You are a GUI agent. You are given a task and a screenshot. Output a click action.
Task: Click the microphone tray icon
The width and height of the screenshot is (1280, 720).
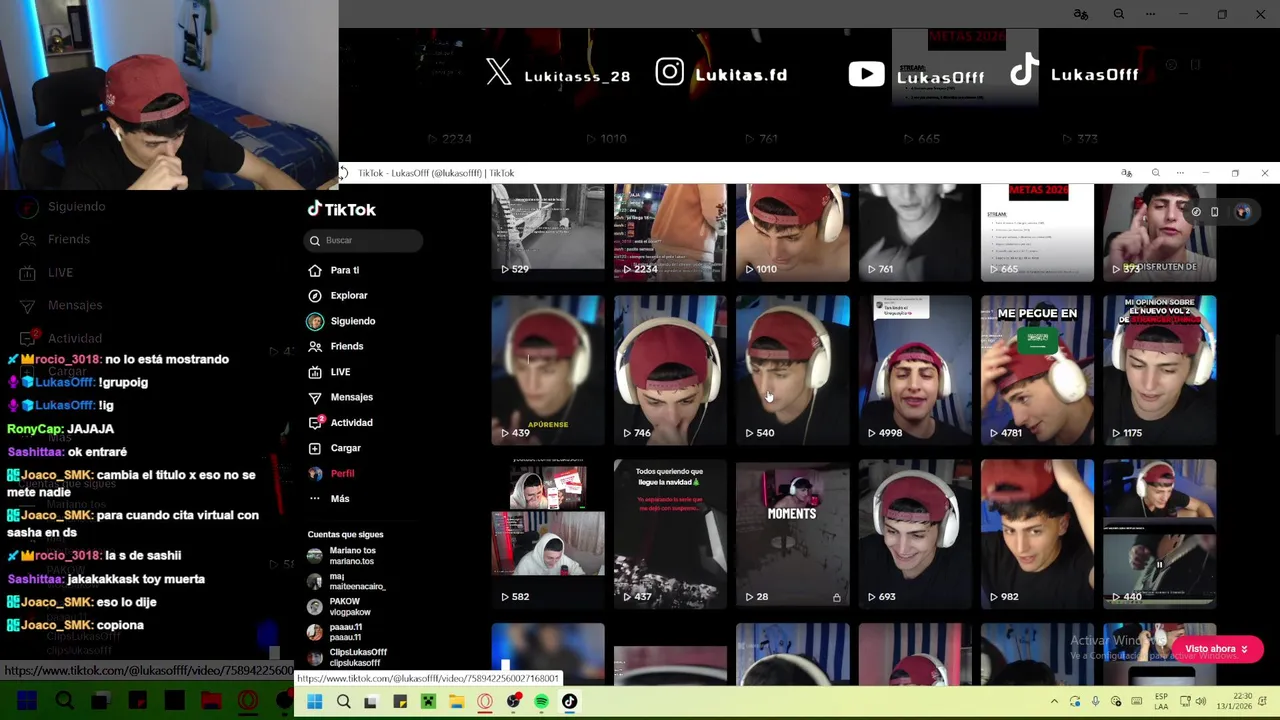tap(1095, 702)
